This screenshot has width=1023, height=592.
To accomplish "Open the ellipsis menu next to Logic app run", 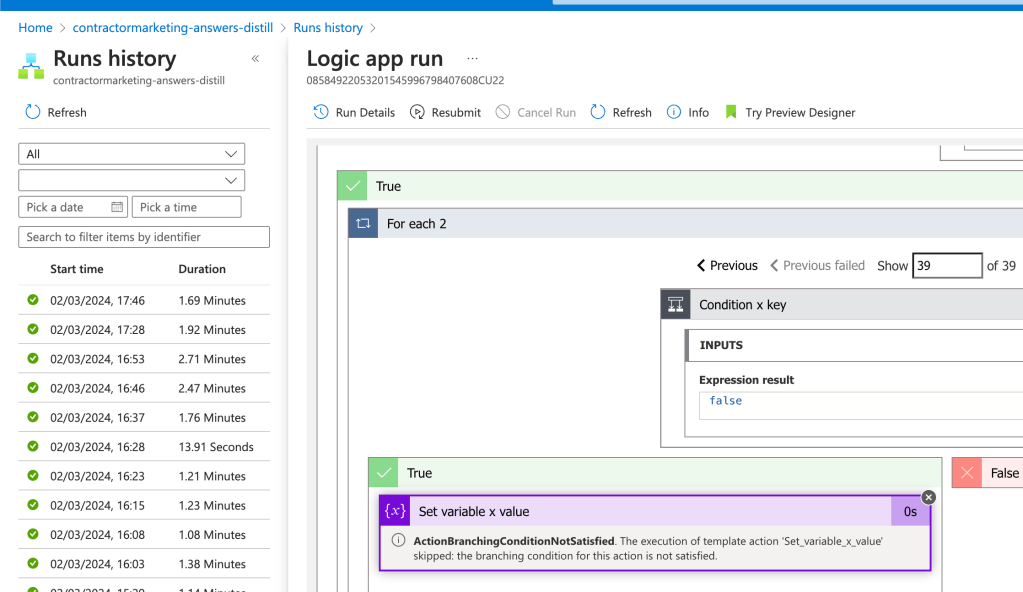I will coord(472,59).
